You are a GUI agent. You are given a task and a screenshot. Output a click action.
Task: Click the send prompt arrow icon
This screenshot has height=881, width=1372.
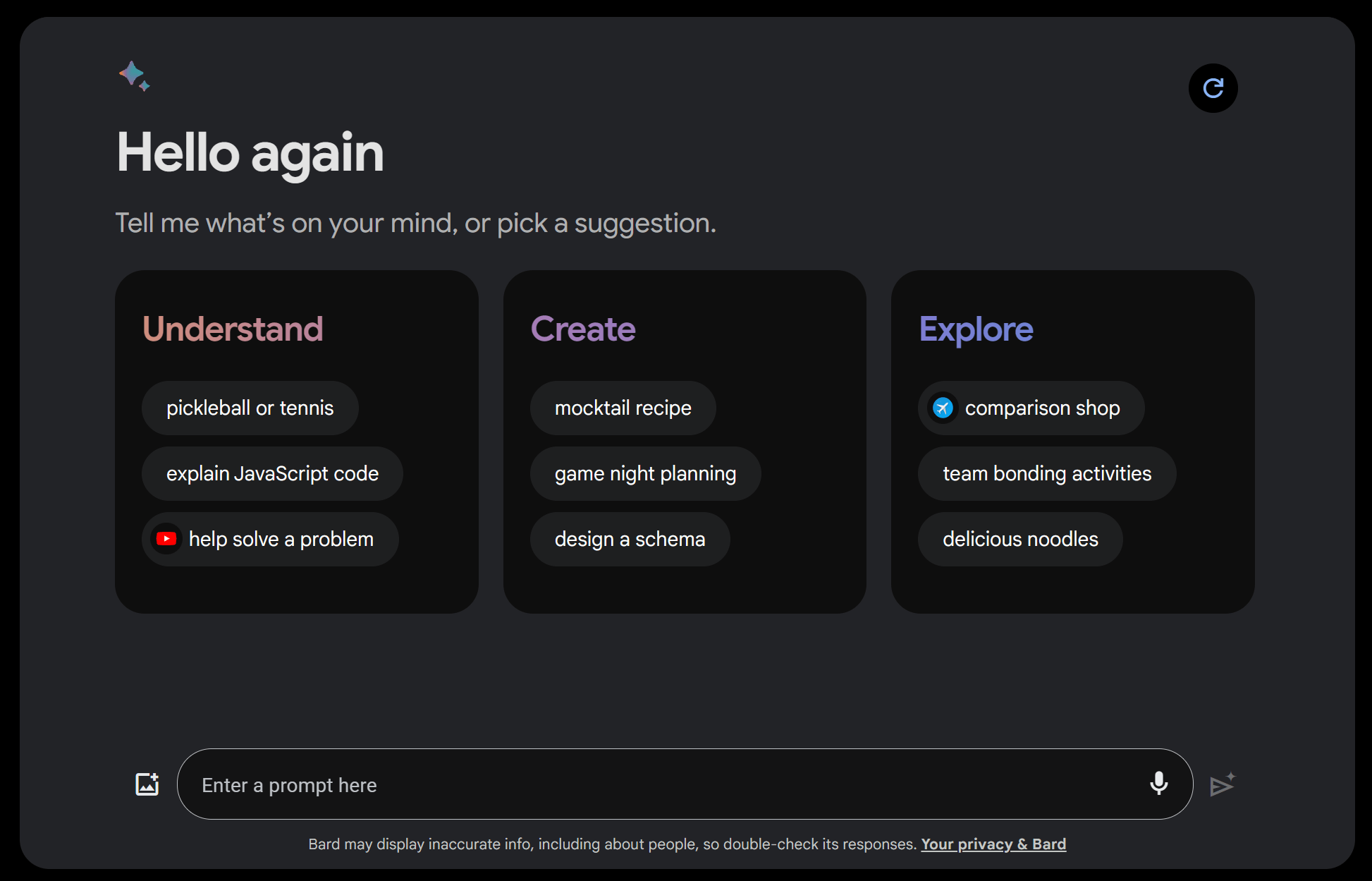click(x=1222, y=784)
